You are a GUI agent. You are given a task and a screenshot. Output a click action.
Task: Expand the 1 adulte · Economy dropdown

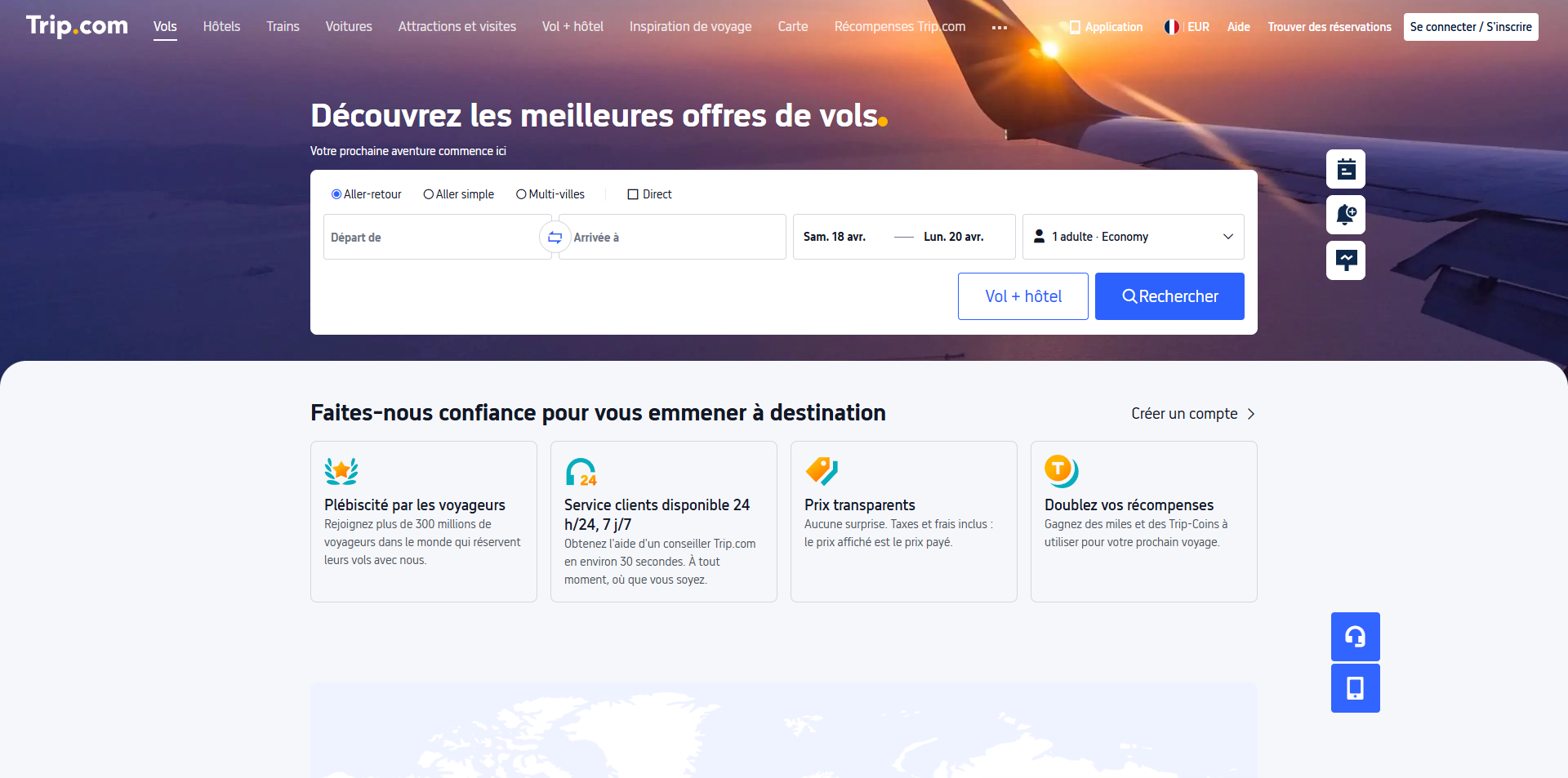1134,237
